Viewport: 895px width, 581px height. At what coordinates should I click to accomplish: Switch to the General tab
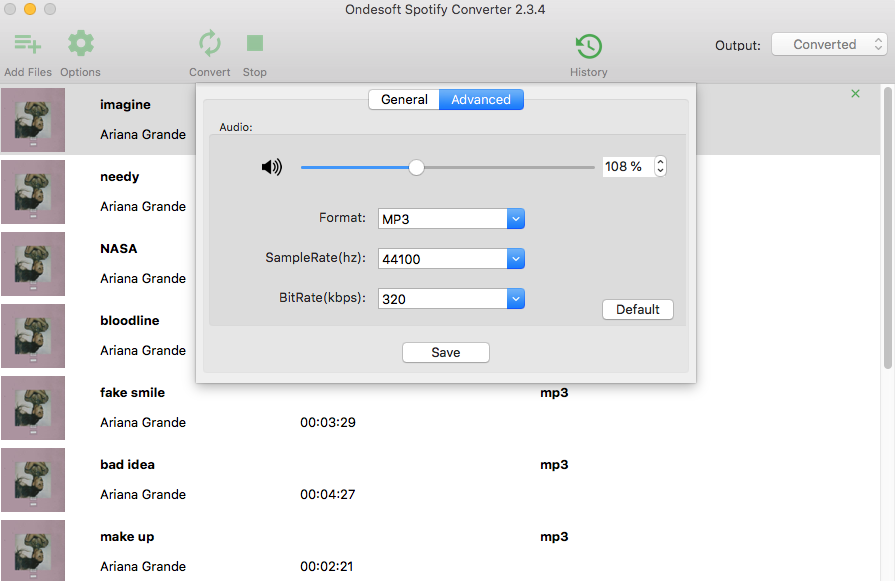(x=404, y=99)
